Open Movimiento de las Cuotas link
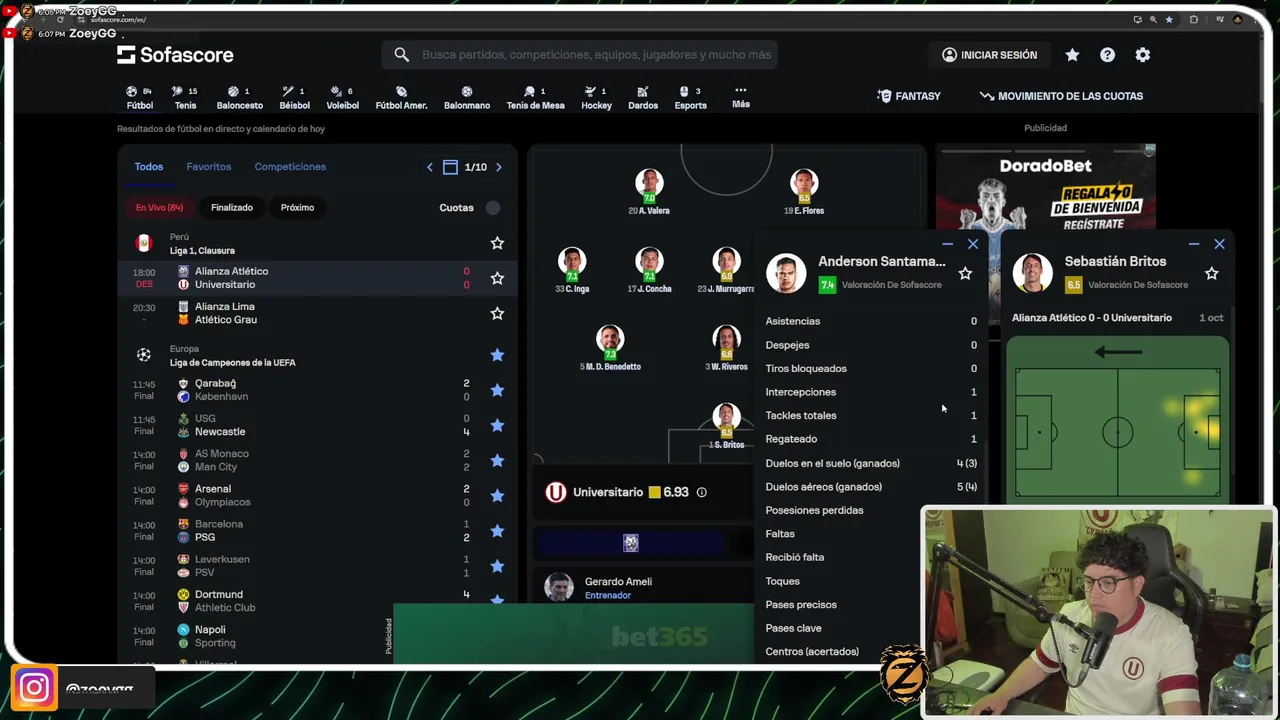1280x720 pixels. click(1061, 96)
